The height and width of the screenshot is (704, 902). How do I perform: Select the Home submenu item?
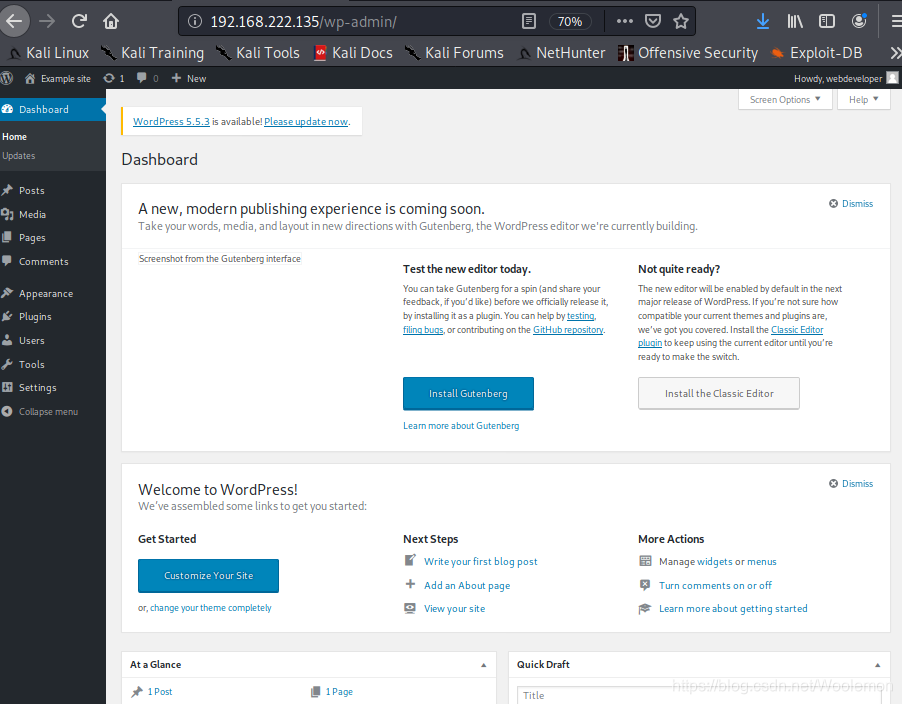(x=14, y=137)
